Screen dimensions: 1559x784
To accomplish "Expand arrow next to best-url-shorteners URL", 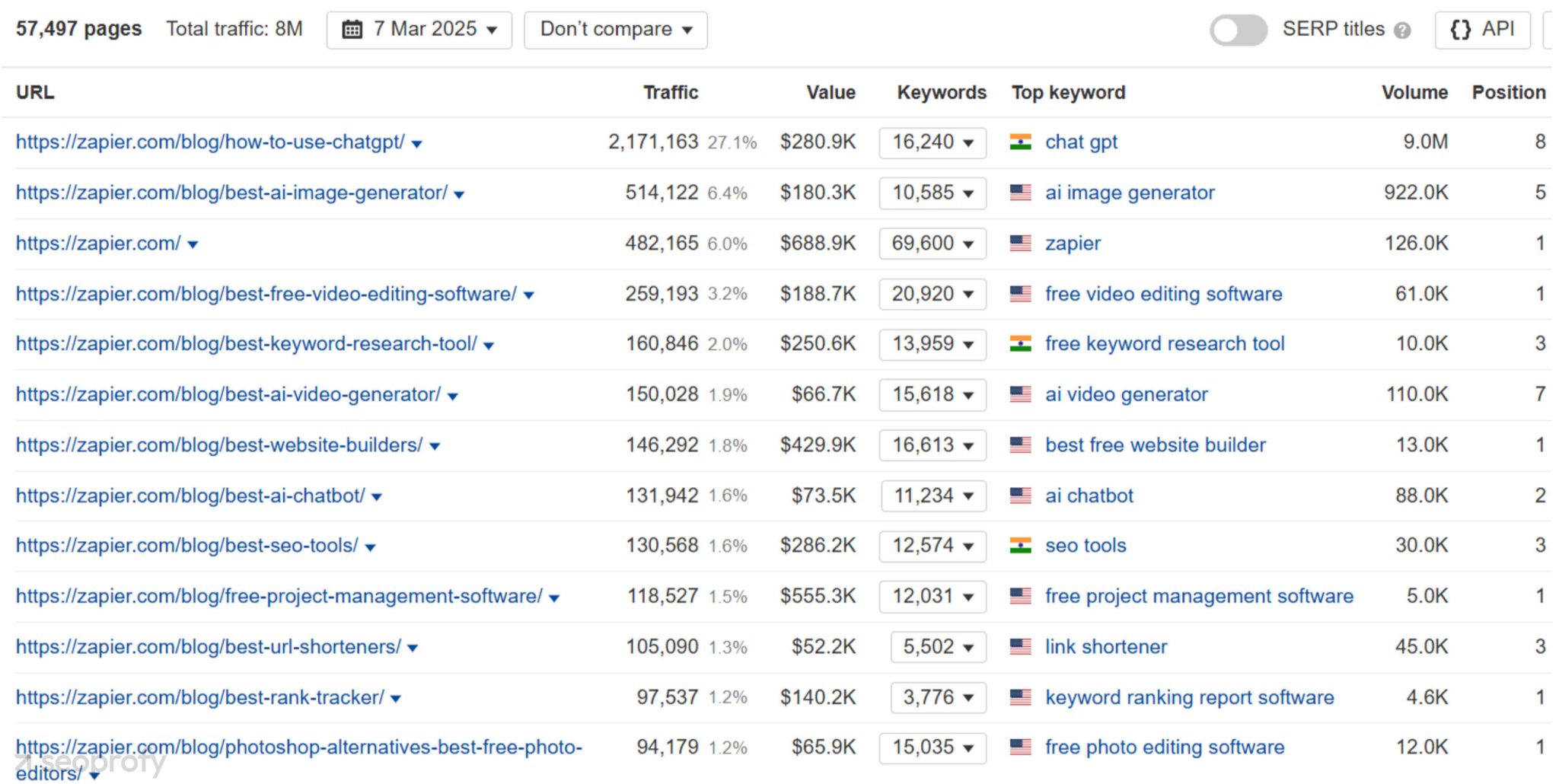I will [x=413, y=649].
